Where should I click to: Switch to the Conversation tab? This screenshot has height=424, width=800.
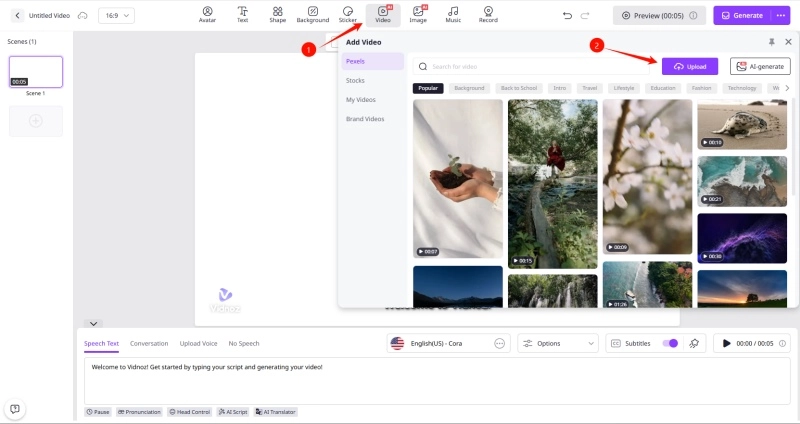tap(149, 343)
